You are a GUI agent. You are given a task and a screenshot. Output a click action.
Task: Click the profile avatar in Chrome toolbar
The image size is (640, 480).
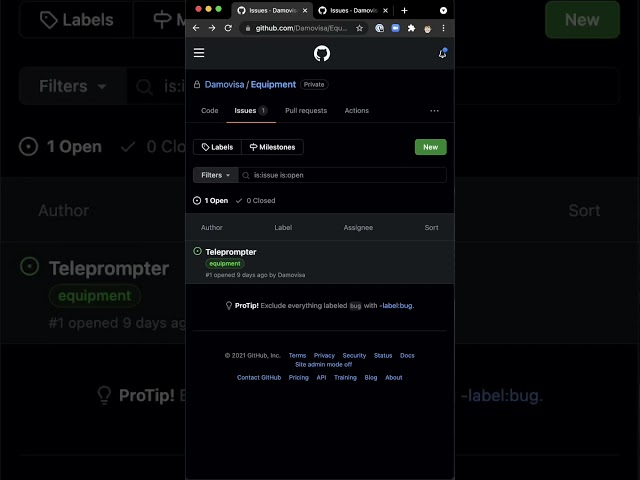427,29
